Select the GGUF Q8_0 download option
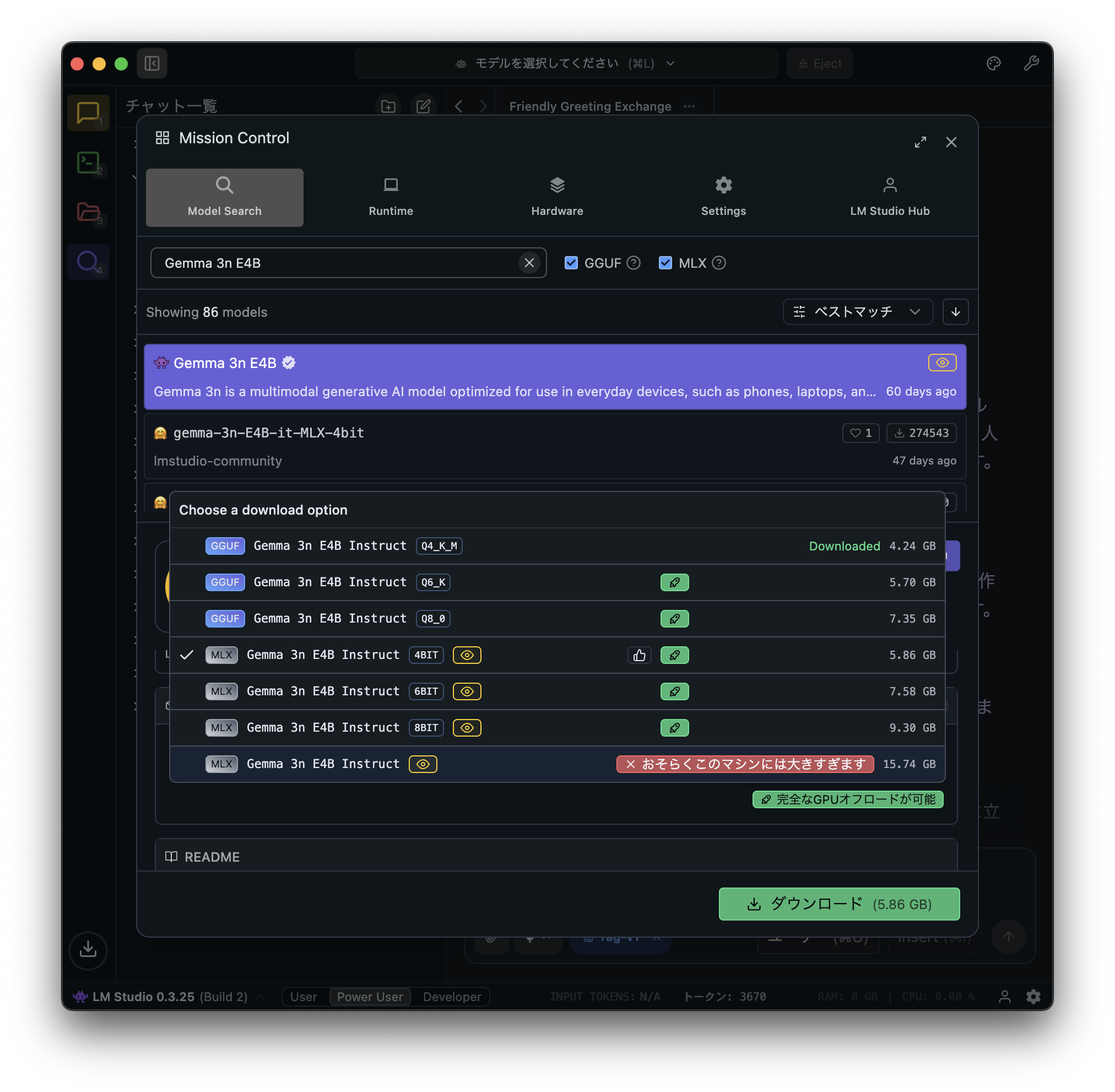Viewport: 1115px width, 1092px height. [557, 619]
